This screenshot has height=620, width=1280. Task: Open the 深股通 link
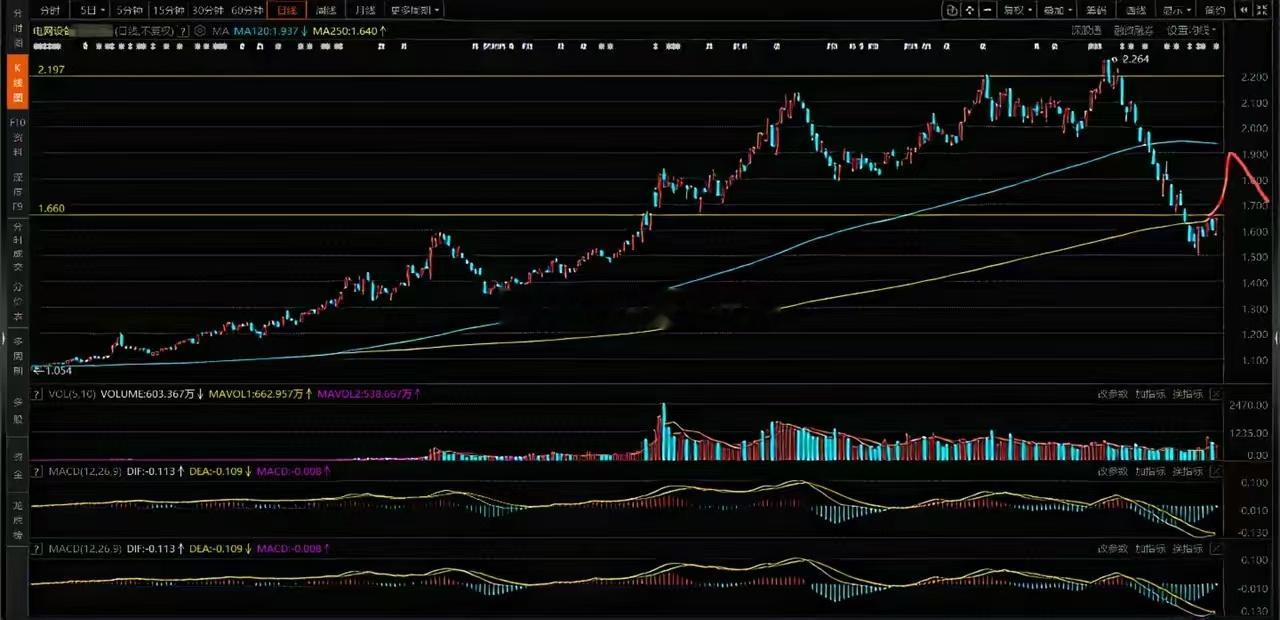point(1085,31)
